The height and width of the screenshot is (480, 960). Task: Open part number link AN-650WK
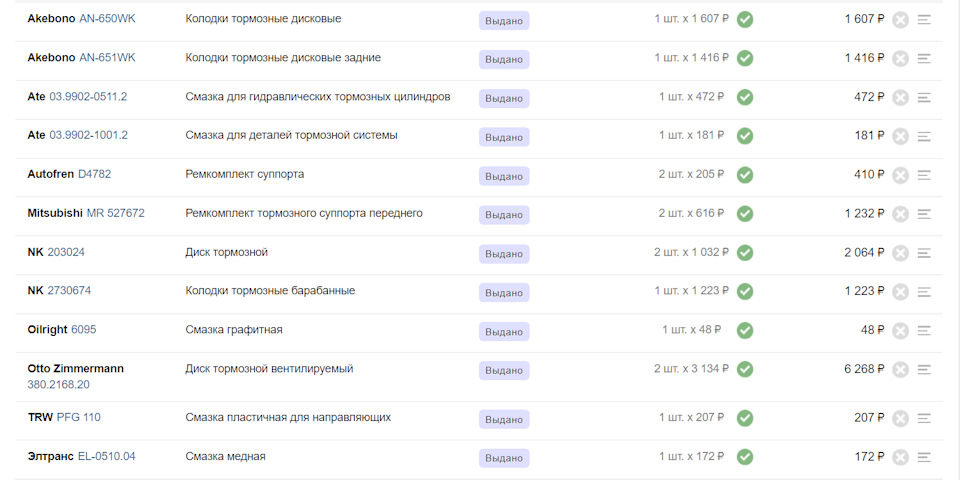click(x=107, y=18)
